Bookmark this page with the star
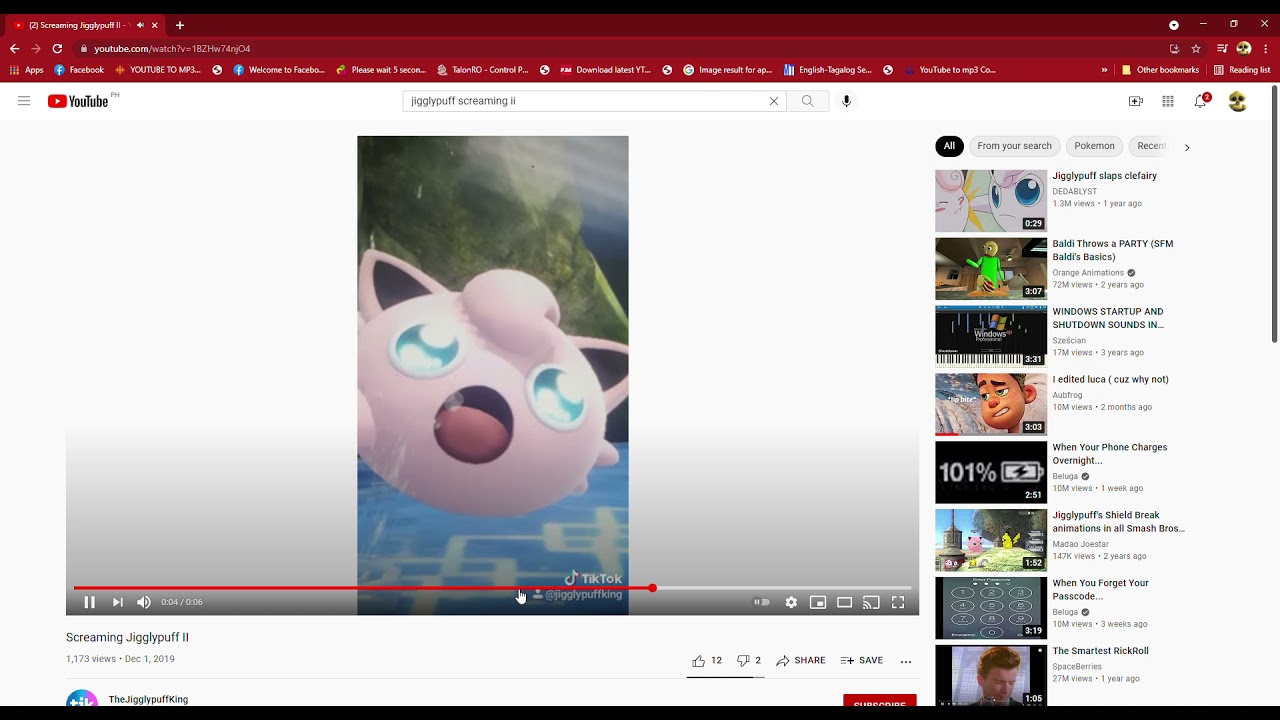 click(x=1196, y=48)
